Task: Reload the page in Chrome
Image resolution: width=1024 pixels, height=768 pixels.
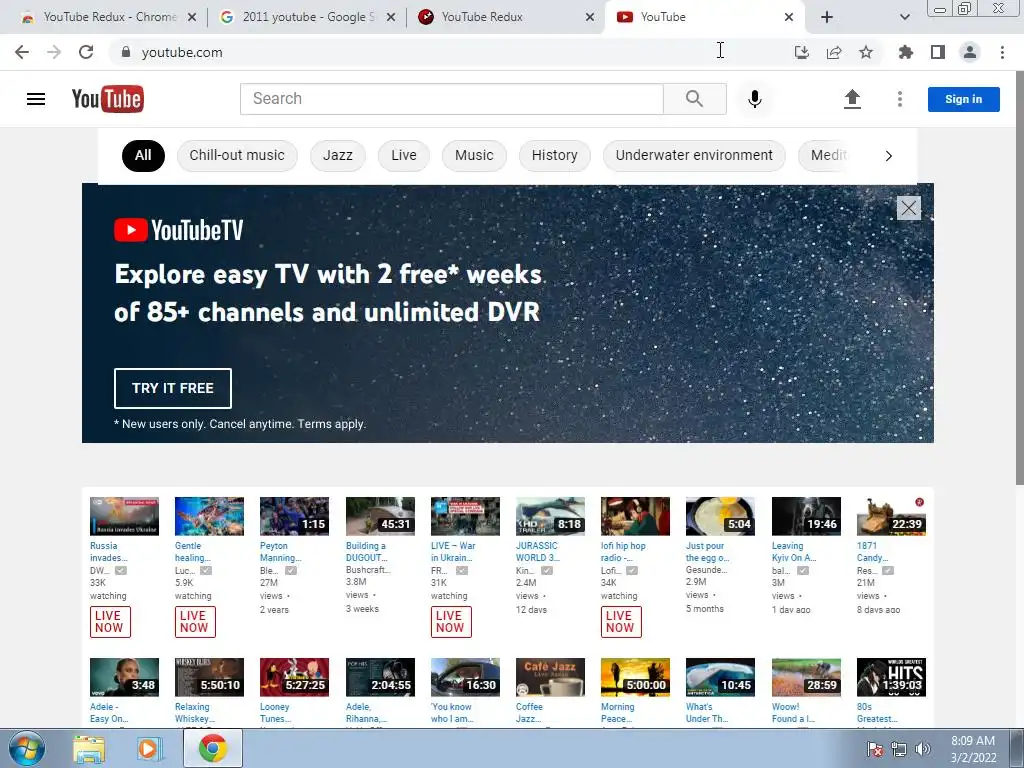Action: (x=86, y=52)
